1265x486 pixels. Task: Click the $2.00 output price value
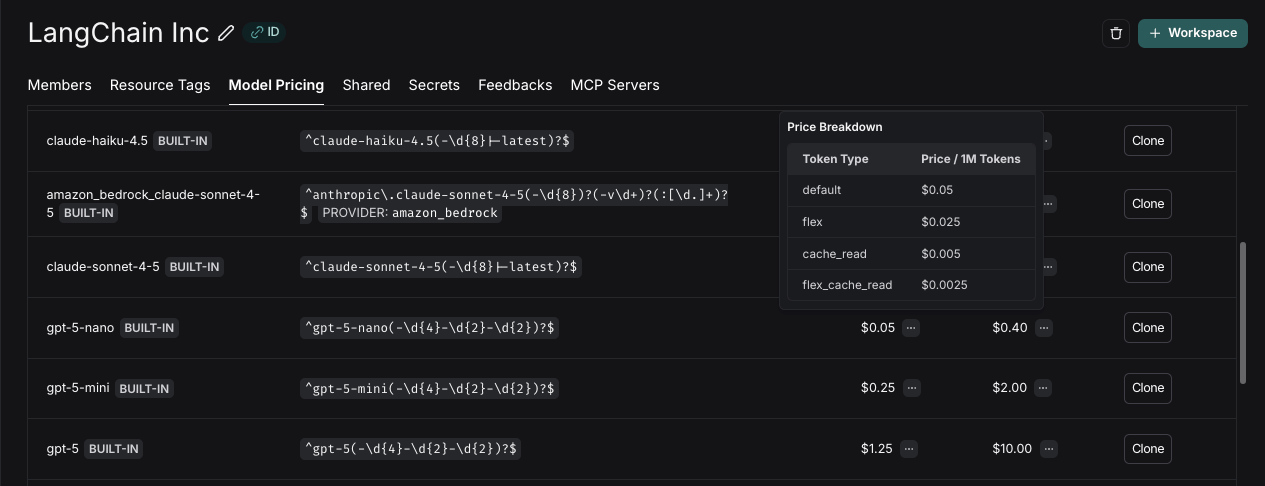pyautogui.click(x=1010, y=388)
